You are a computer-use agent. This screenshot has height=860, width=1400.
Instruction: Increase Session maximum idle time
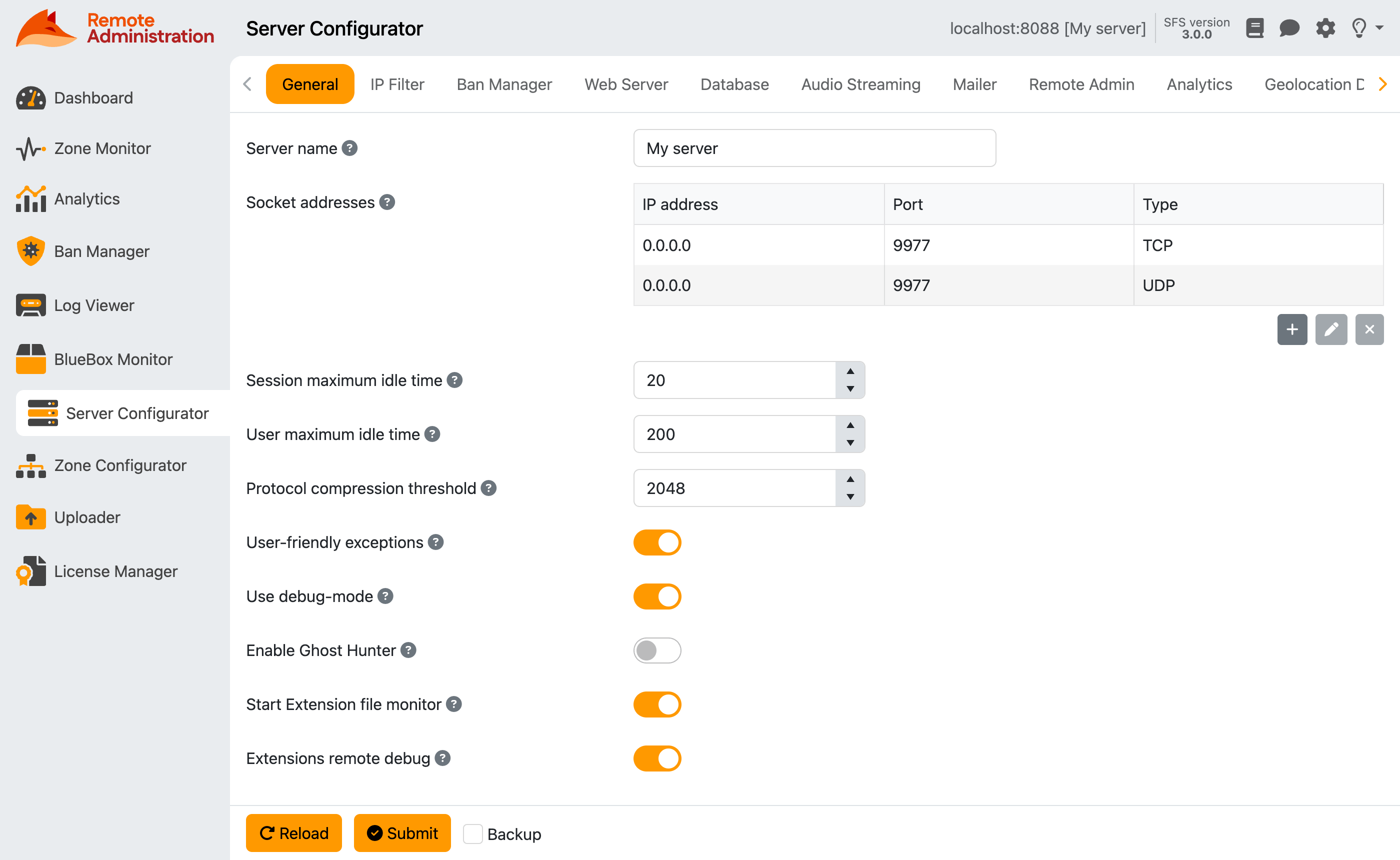click(x=850, y=372)
